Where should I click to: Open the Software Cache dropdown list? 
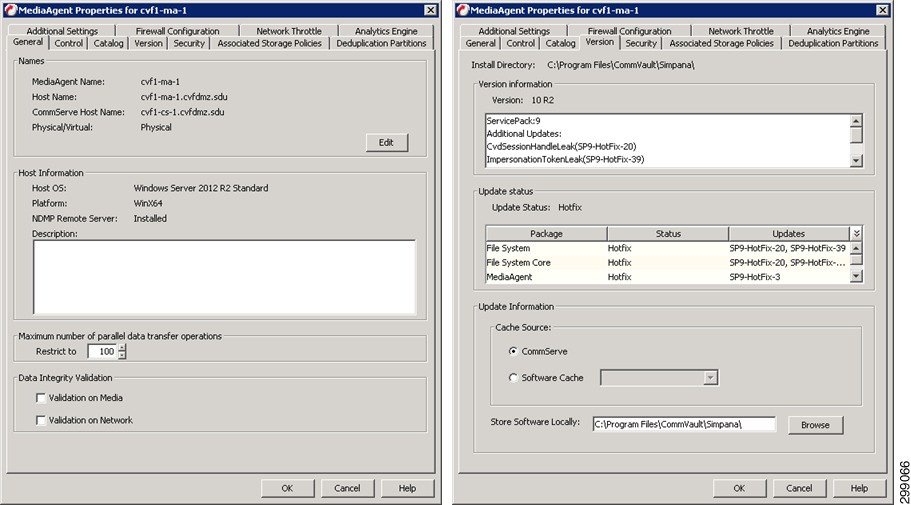click(710, 378)
